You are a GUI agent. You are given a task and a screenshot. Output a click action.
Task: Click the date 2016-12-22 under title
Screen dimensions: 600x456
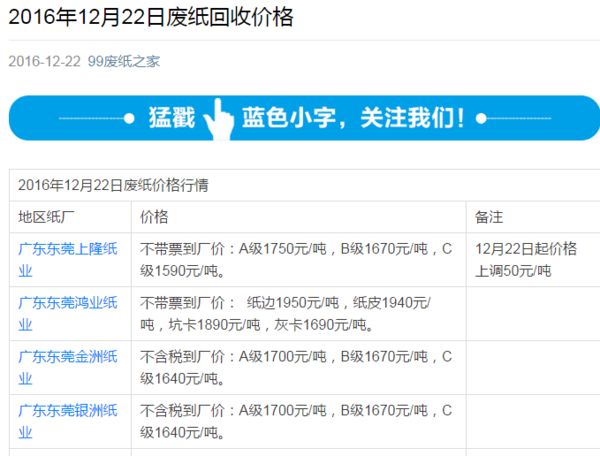pos(44,61)
